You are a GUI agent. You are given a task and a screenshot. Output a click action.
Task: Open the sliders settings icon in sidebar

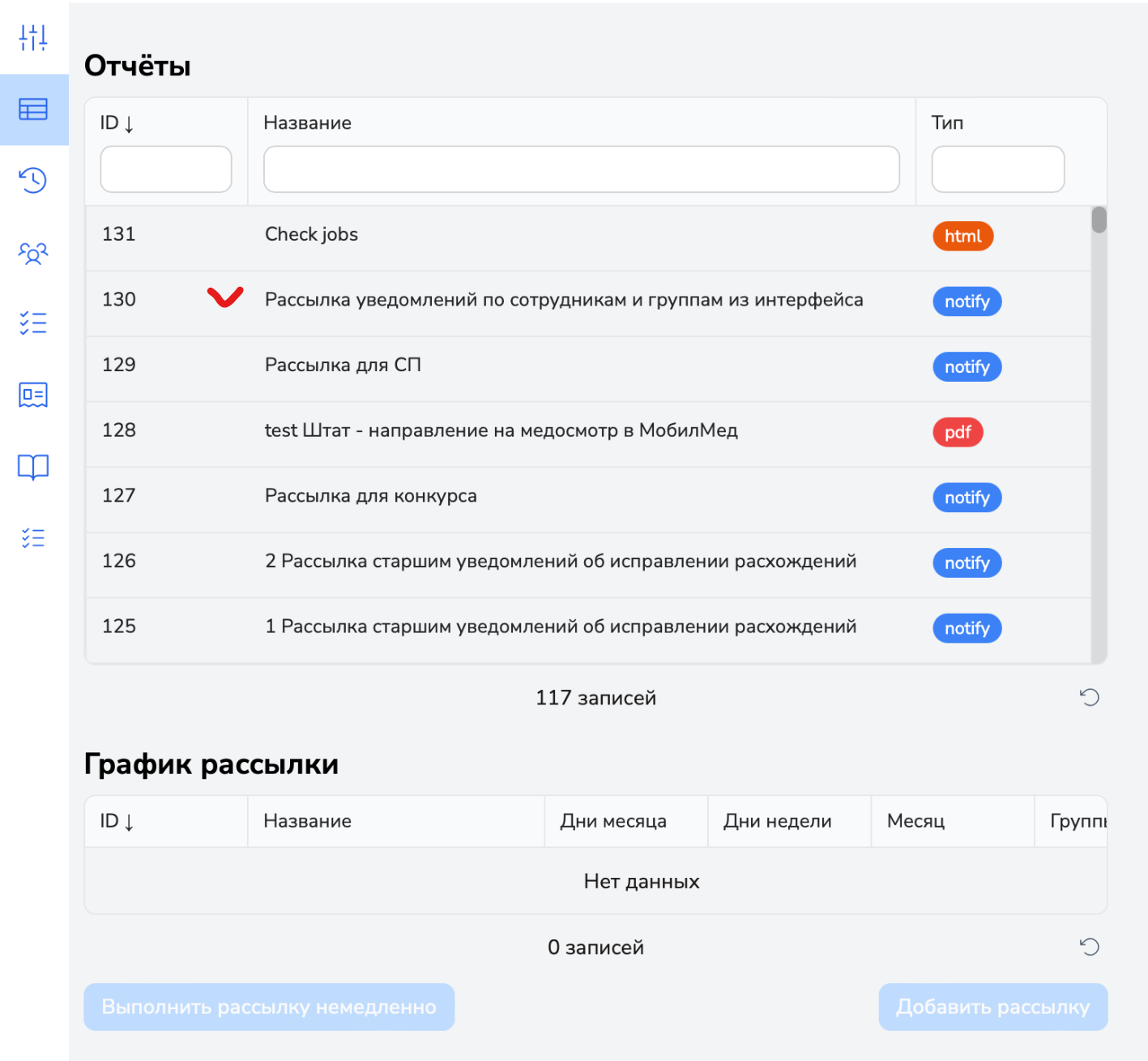pyautogui.click(x=33, y=37)
